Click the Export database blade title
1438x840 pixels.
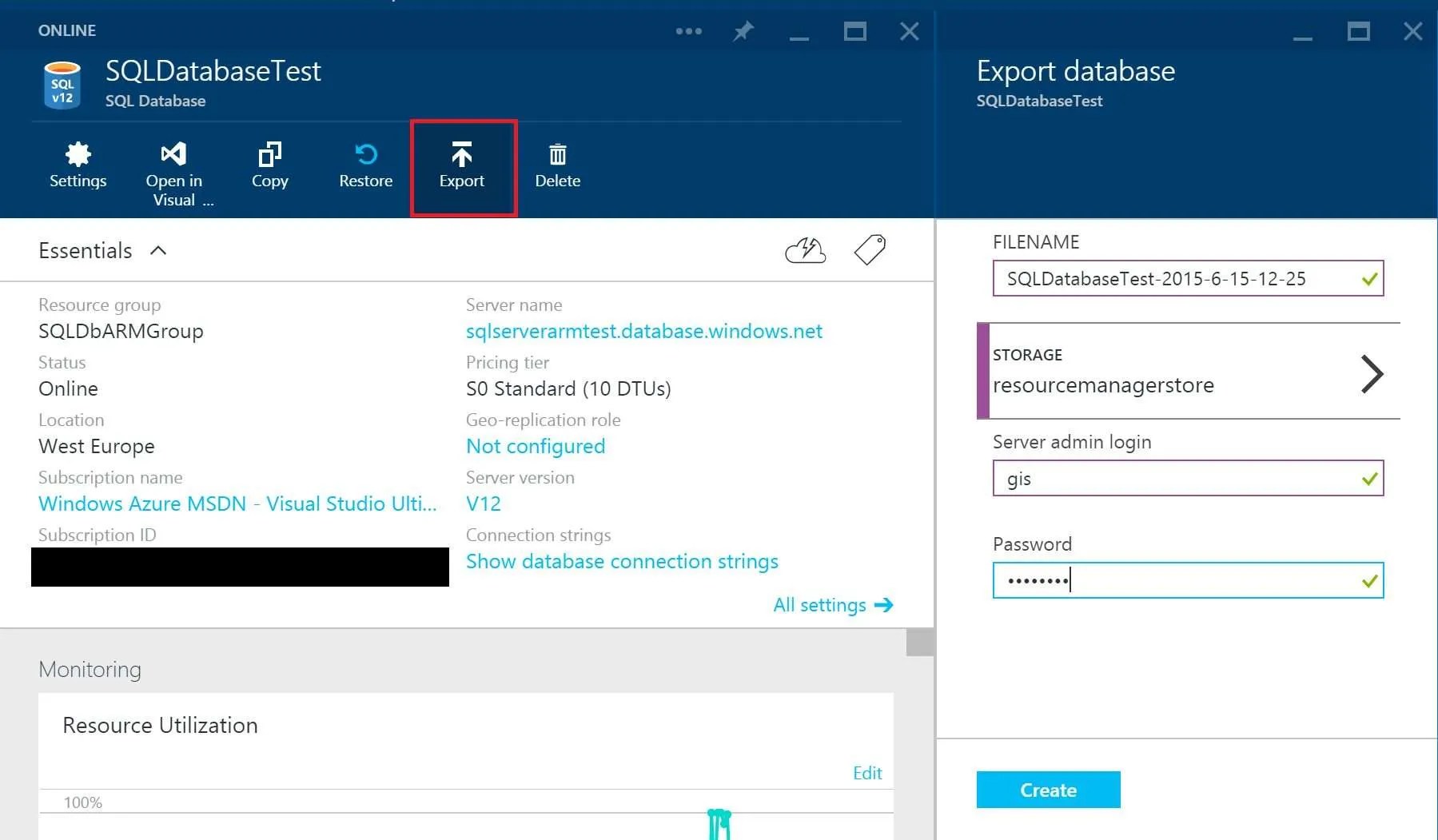[x=1076, y=71]
